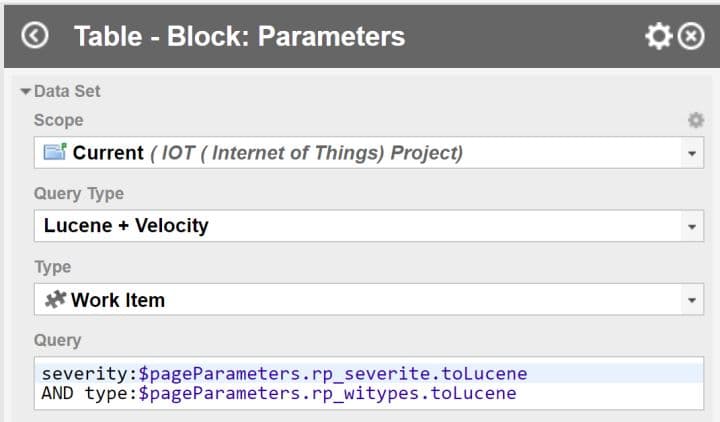Click the project icon in Scope field
Screen dimensions: 720x422
coord(55,153)
